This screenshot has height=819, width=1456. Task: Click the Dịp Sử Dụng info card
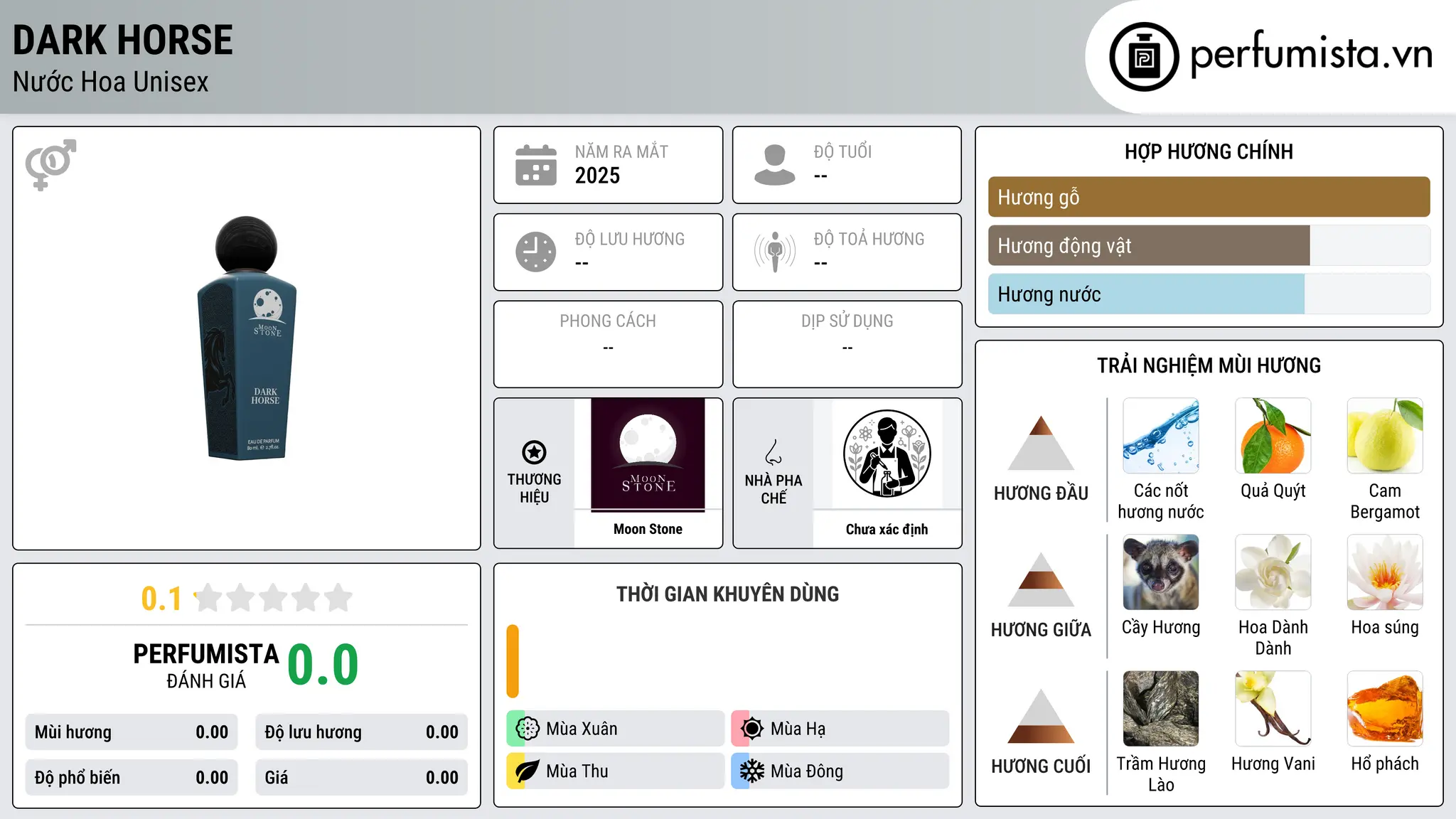pyautogui.click(x=847, y=345)
